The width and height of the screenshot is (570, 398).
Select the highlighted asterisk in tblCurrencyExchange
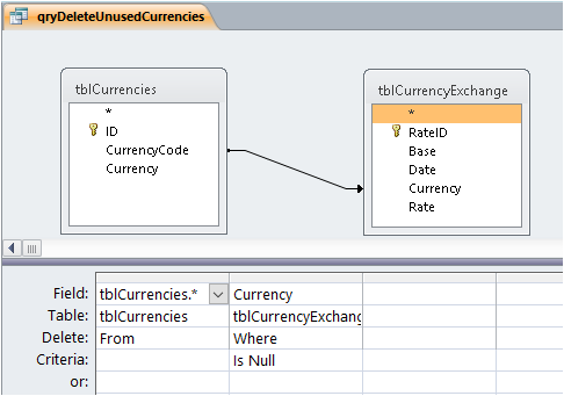click(447, 113)
